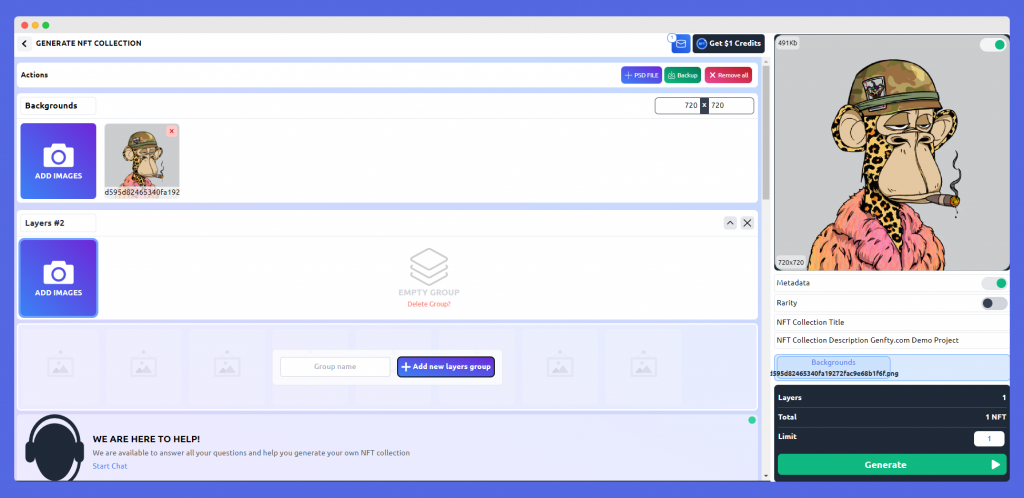
Task: Click the d595d82465340fa19272fac9e68b1f6f.png filename
Action: (x=834, y=374)
